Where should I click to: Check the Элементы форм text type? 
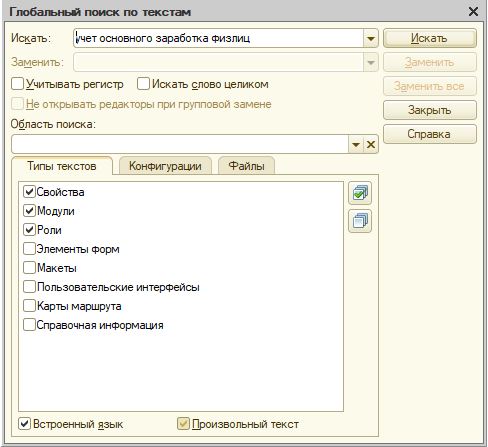click(29, 249)
